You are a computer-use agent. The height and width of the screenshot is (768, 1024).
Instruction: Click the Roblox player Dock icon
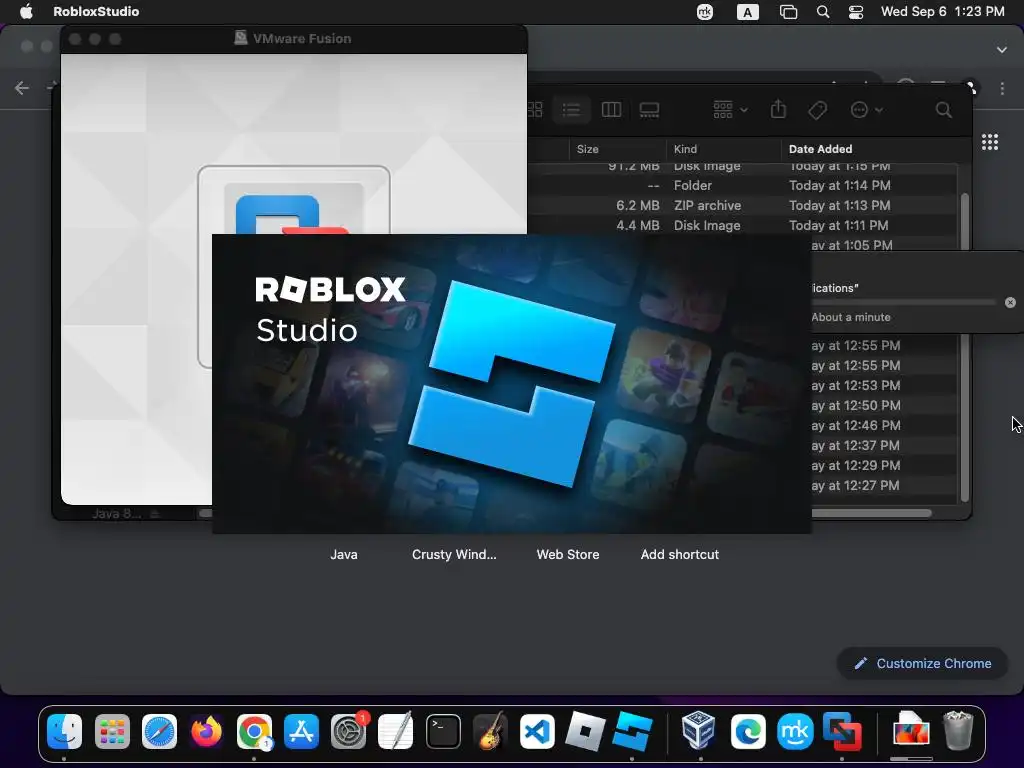(585, 731)
